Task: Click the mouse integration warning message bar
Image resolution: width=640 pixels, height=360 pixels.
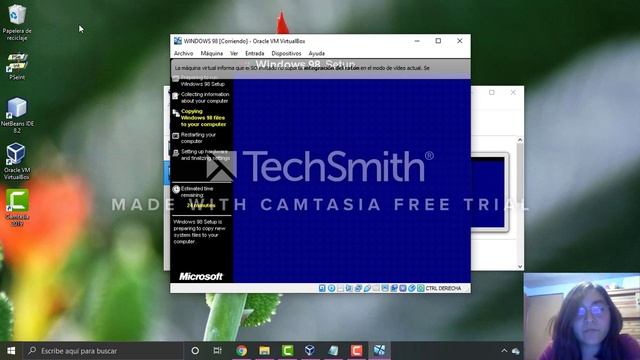Action: click(320, 68)
